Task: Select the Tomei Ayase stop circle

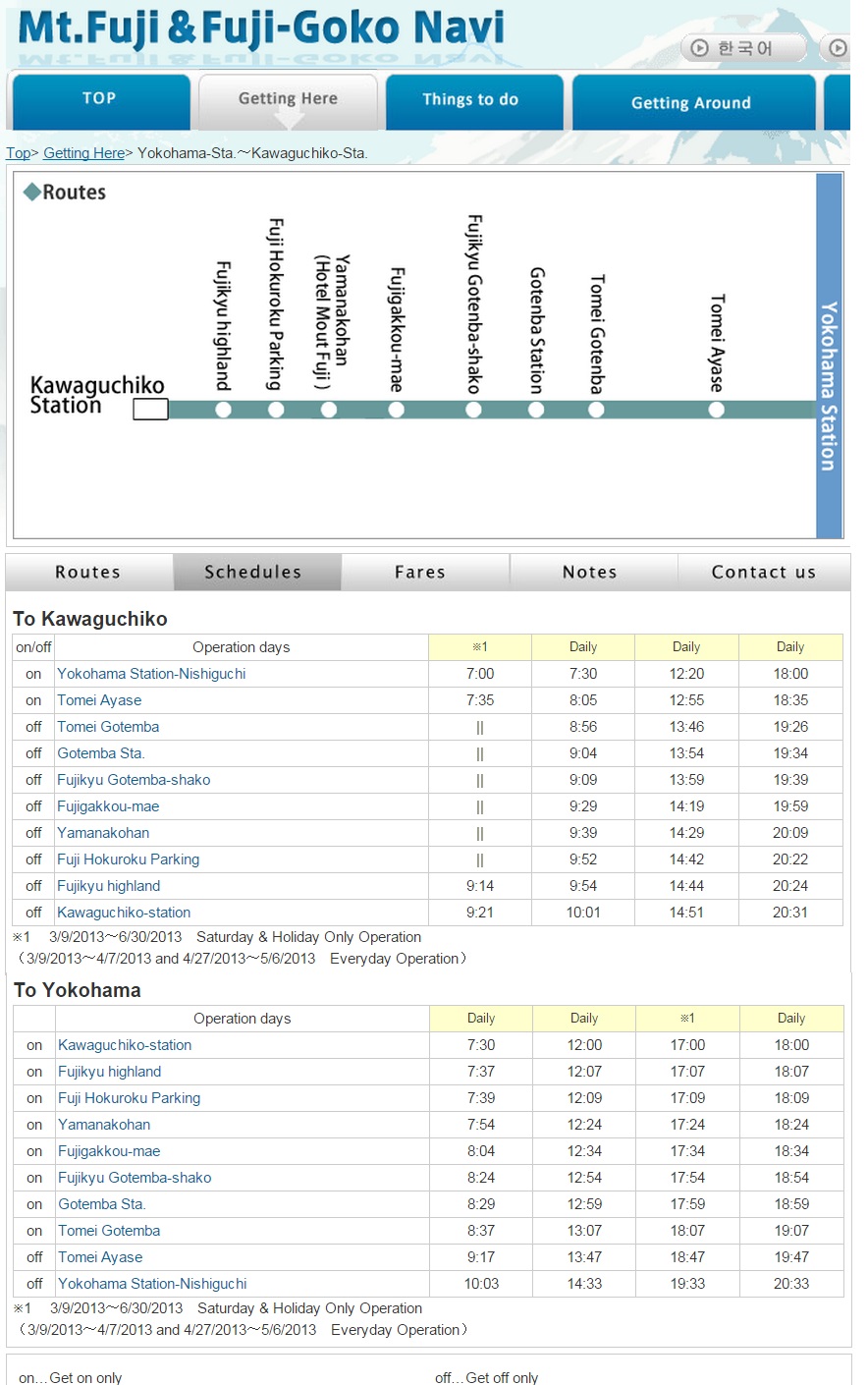Action: 717,410
